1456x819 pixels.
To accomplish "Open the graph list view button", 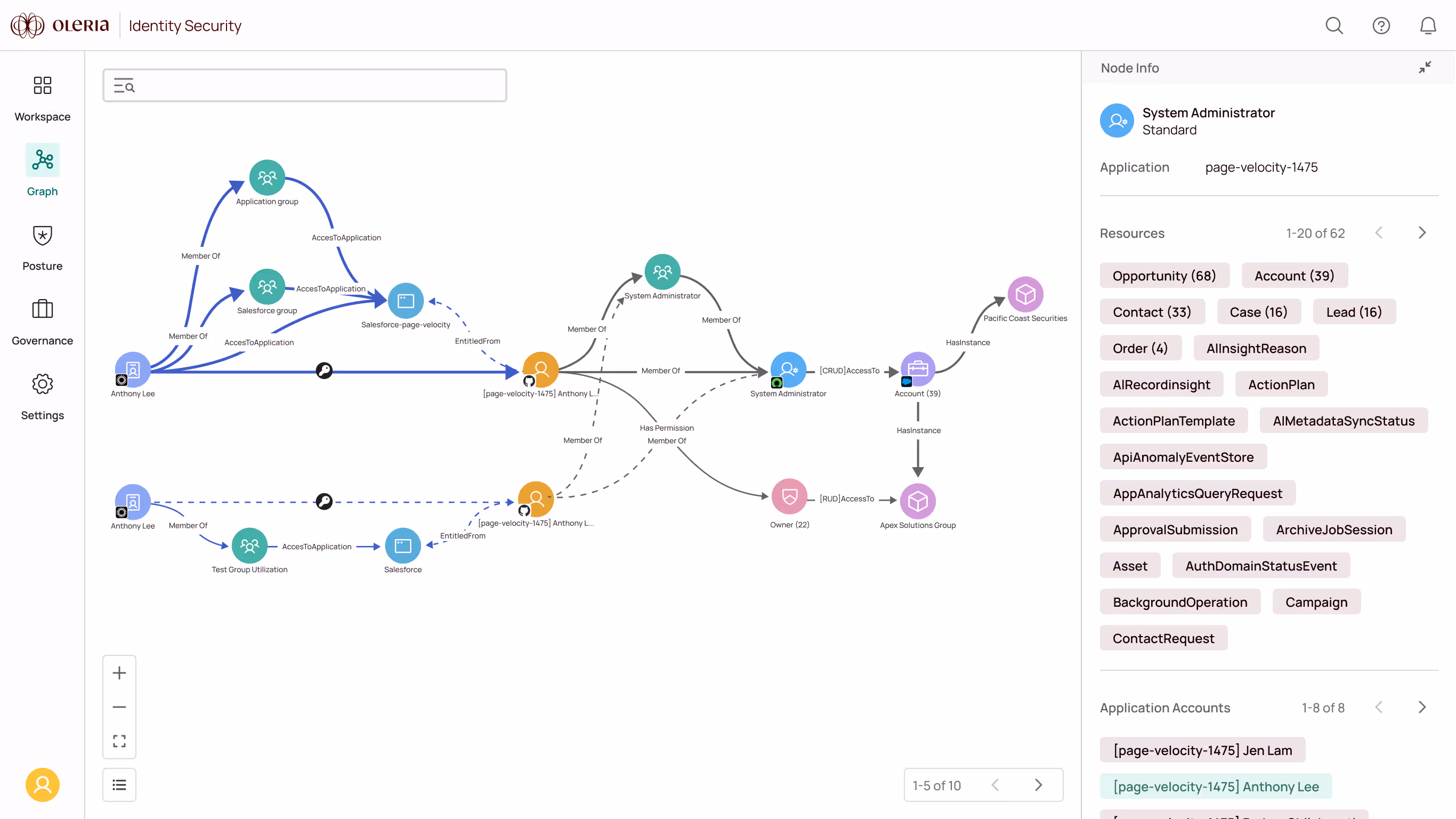I will tap(119, 784).
